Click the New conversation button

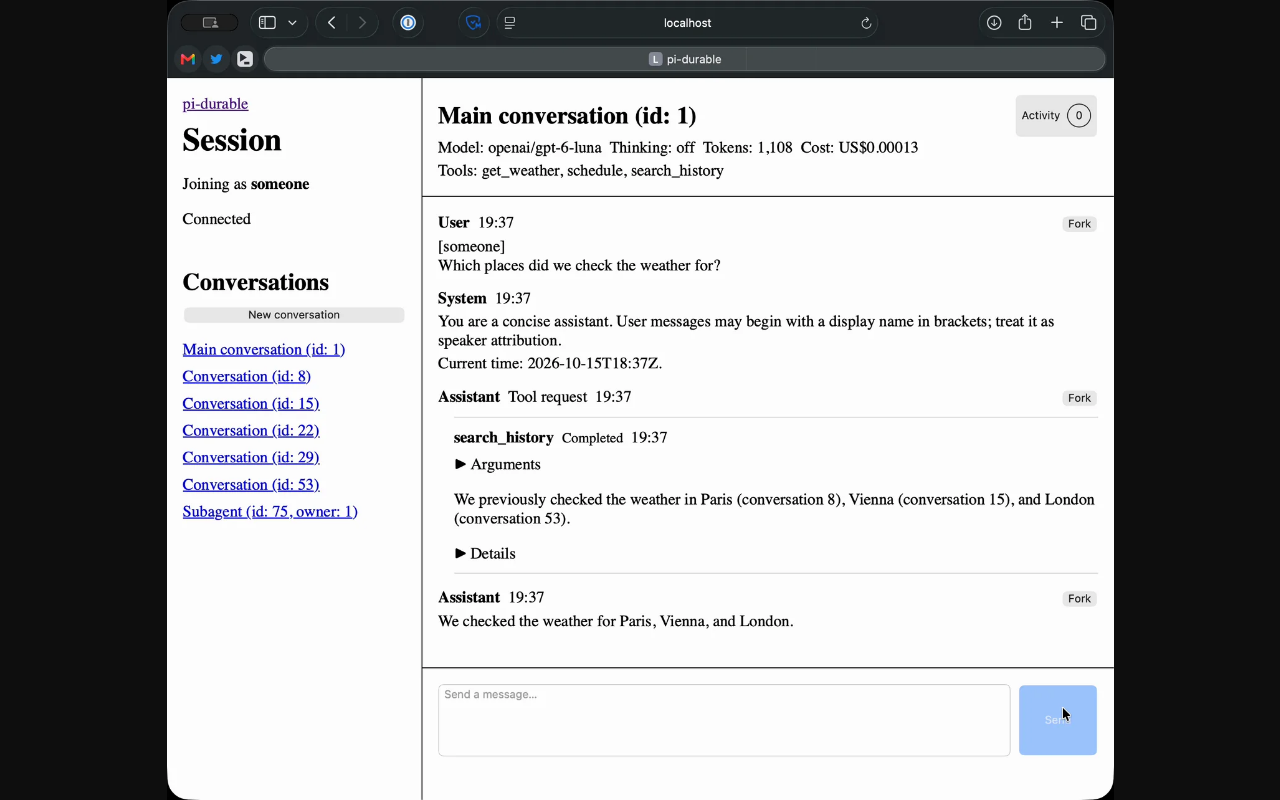pyautogui.click(x=294, y=315)
